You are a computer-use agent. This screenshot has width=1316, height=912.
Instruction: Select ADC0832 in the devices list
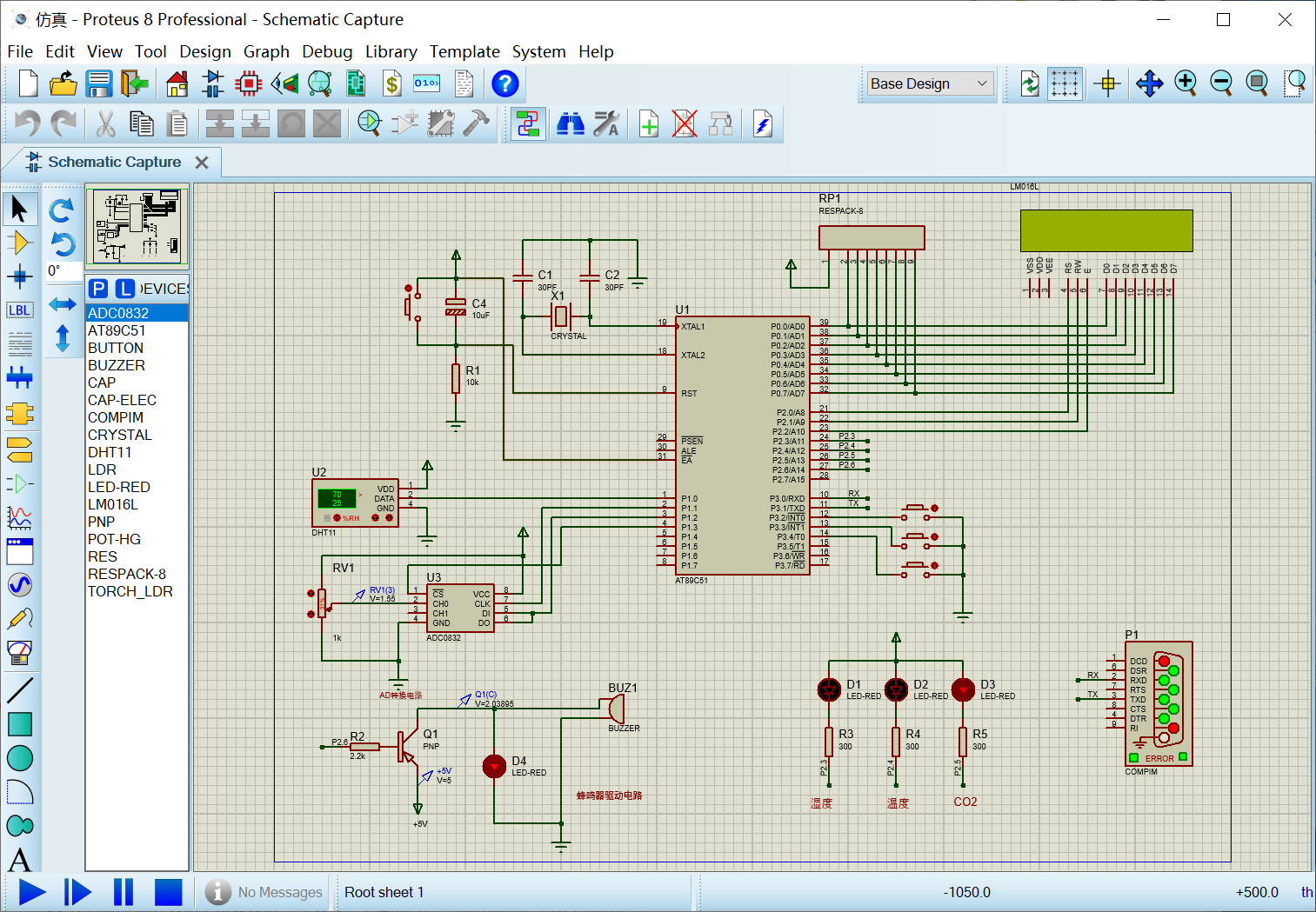137,313
